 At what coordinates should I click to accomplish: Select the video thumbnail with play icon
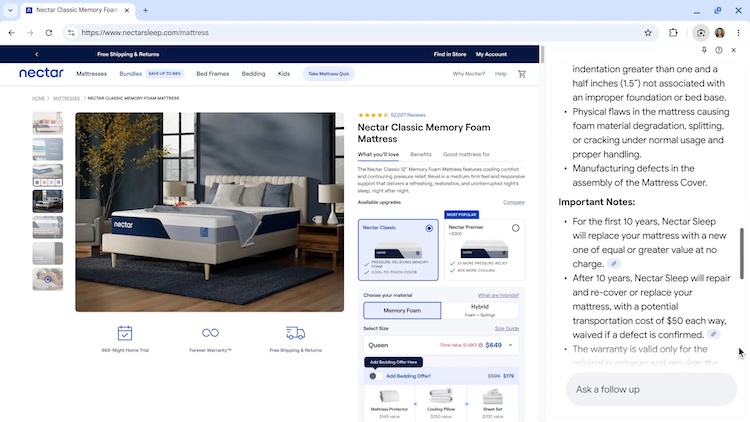[x=47, y=279]
